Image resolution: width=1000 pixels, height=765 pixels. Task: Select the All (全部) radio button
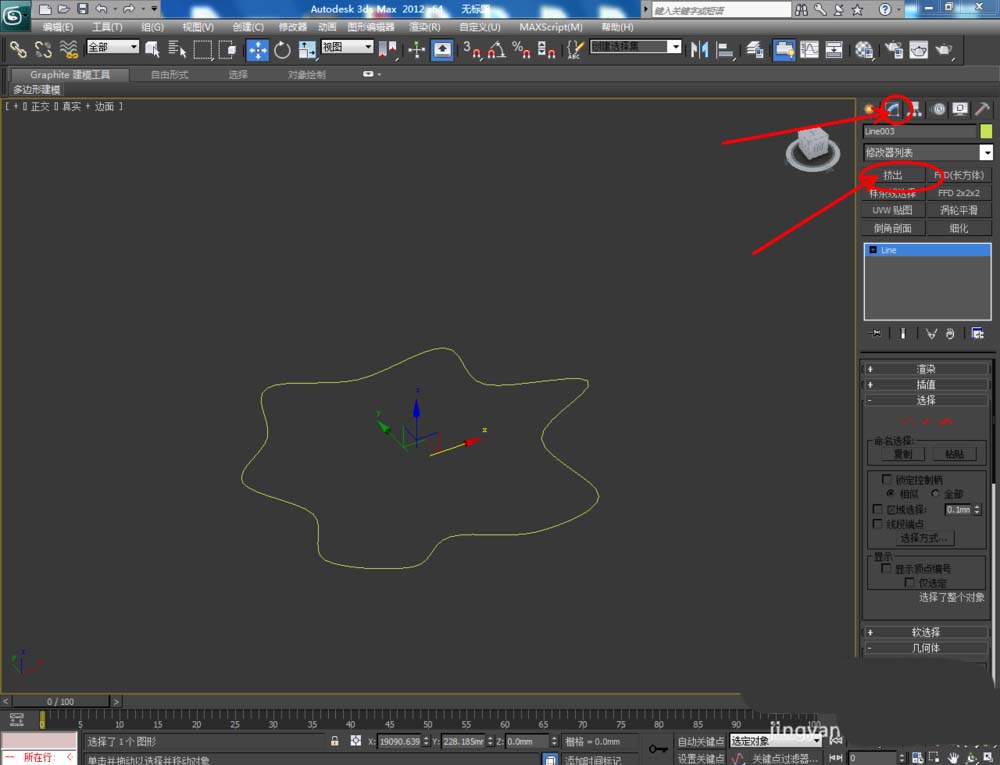(935, 493)
